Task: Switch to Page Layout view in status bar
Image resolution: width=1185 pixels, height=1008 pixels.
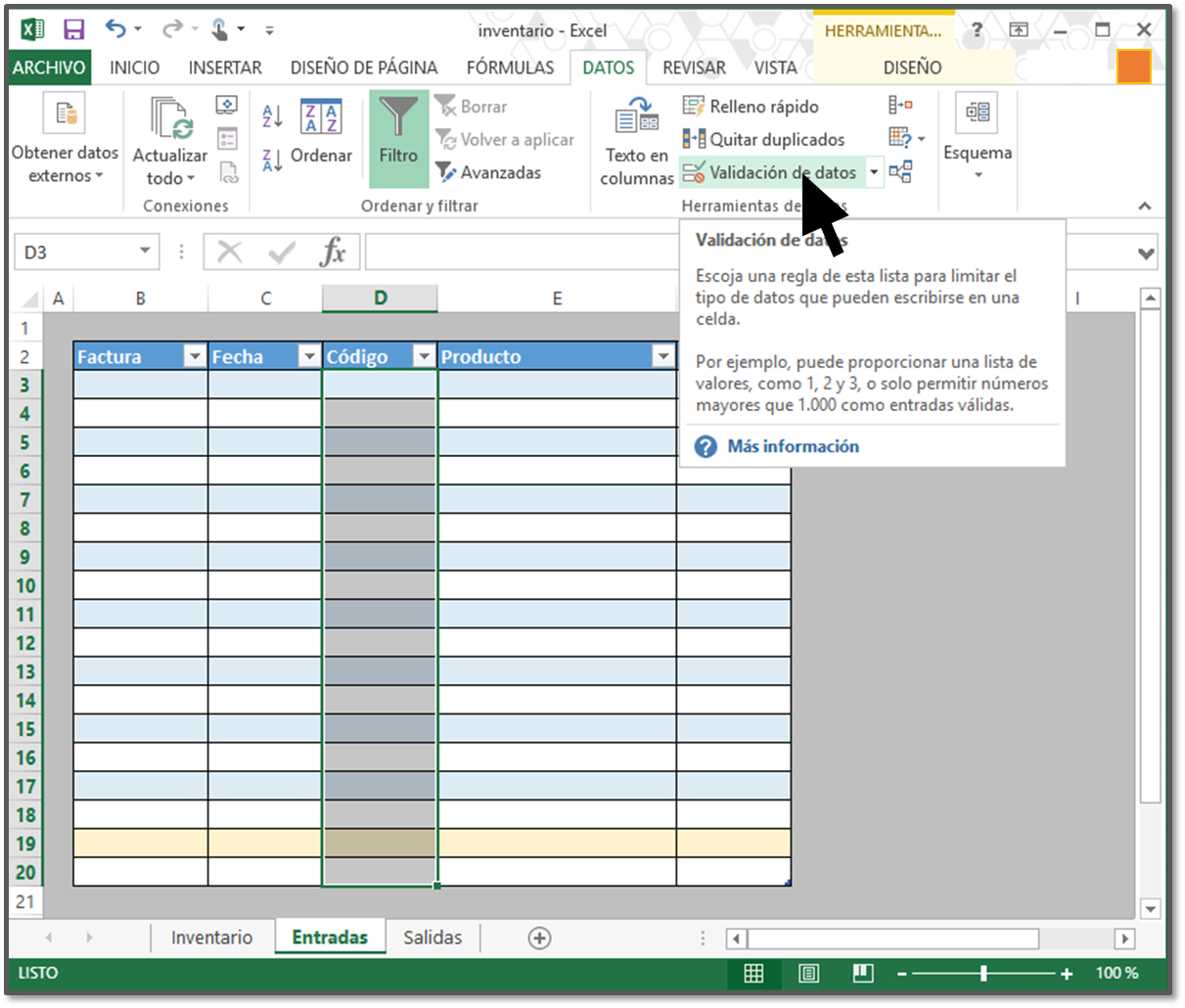Action: 808,973
